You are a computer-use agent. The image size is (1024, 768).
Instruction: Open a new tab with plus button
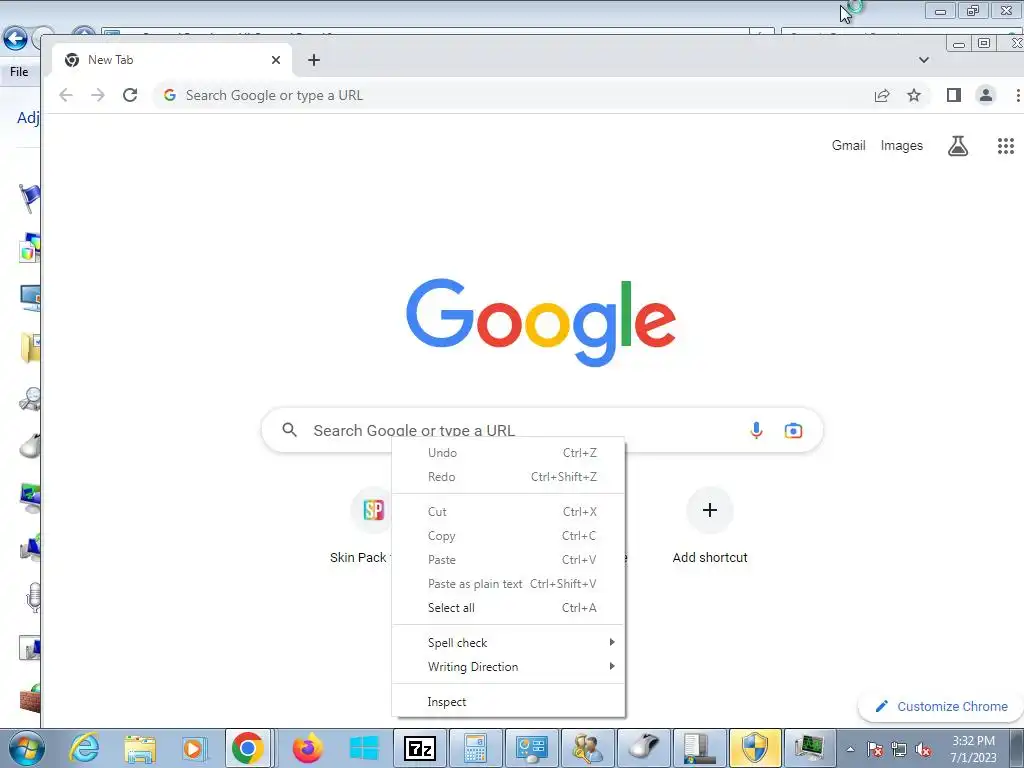[314, 60]
